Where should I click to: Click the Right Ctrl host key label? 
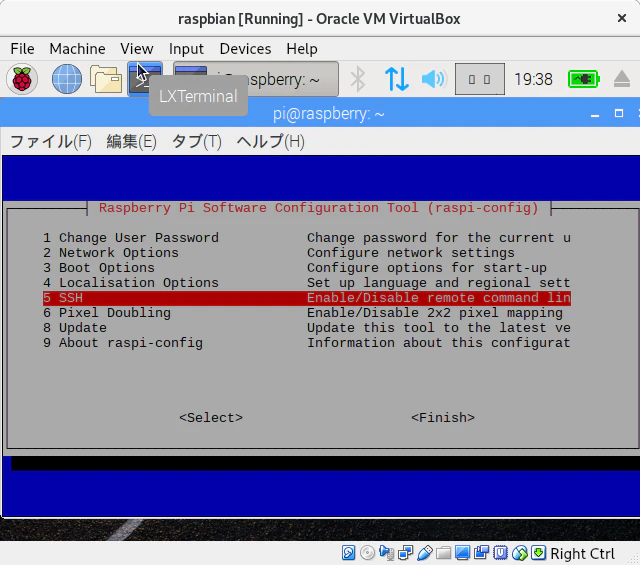(x=582, y=554)
